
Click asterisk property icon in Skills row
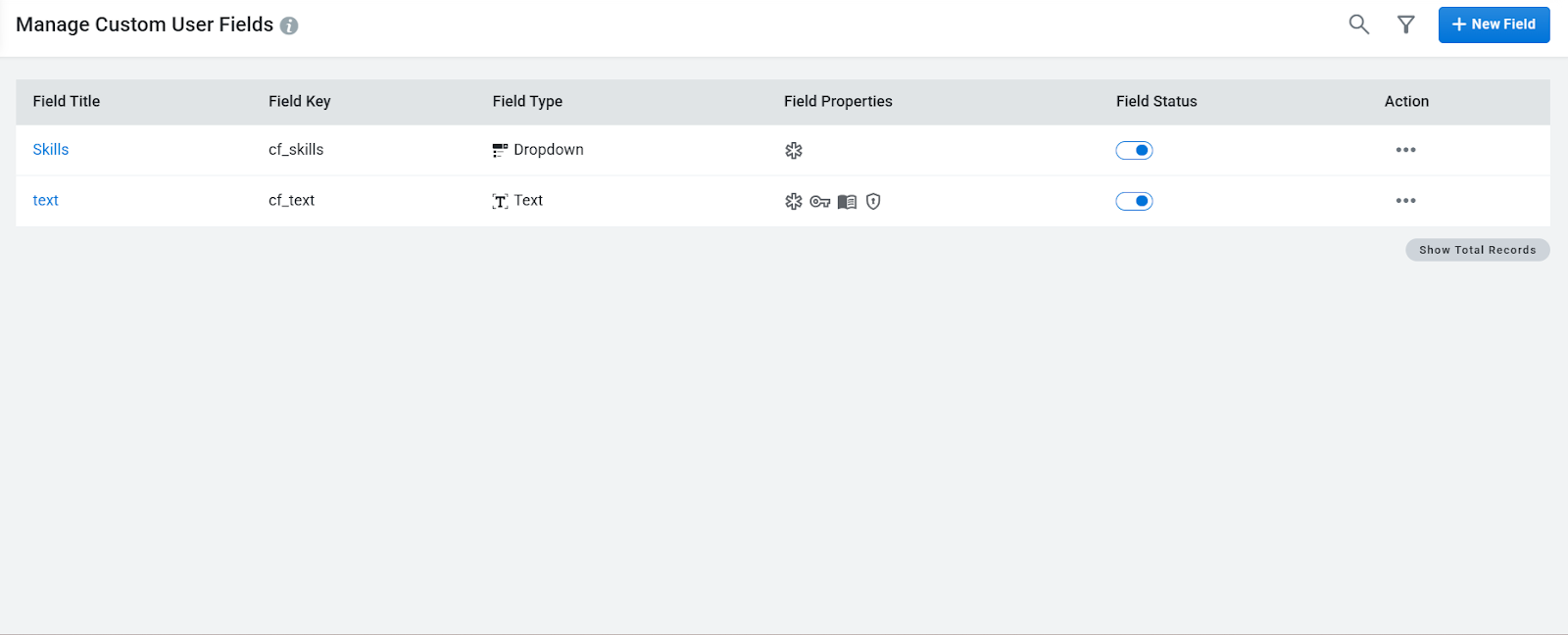coord(794,150)
